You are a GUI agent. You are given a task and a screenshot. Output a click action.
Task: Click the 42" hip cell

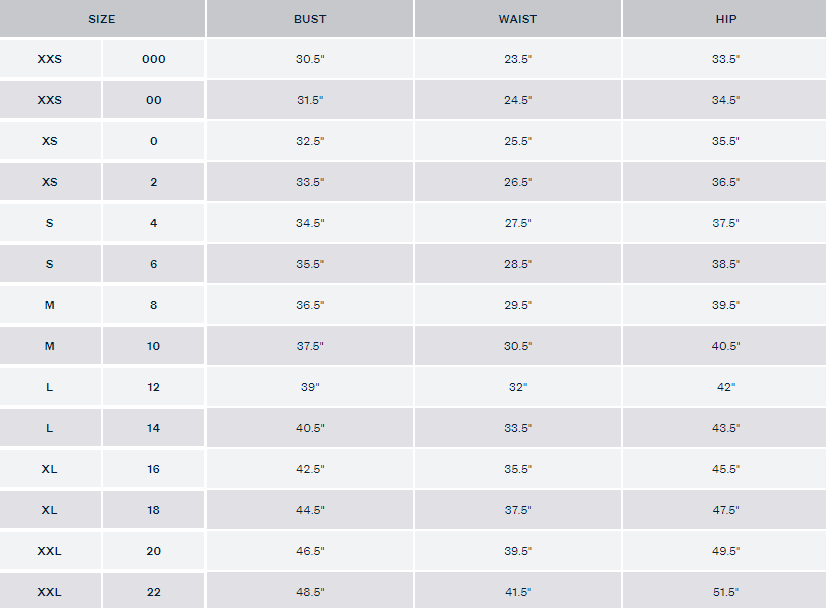725,387
